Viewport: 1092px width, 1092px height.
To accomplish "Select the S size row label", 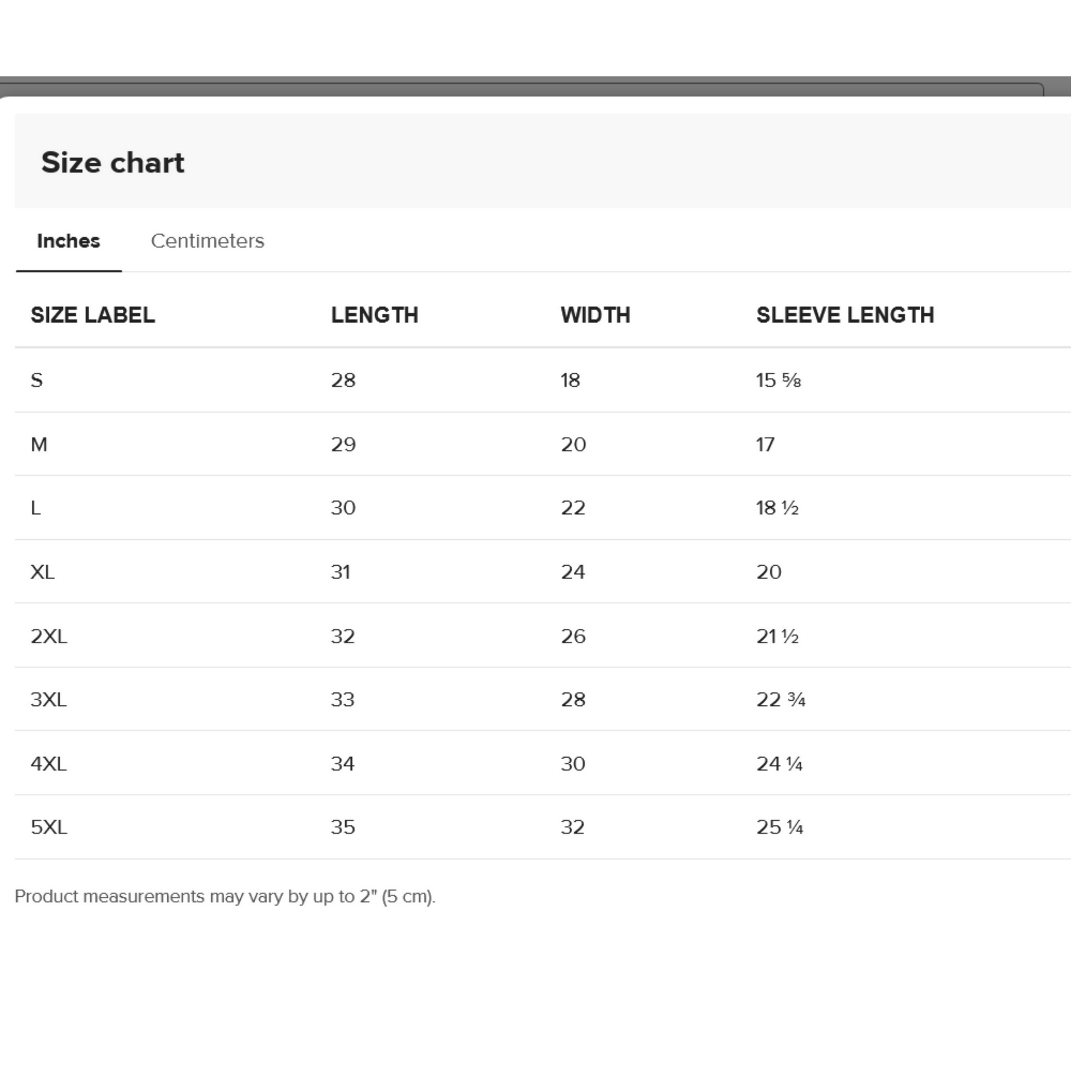I will (36, 380).
